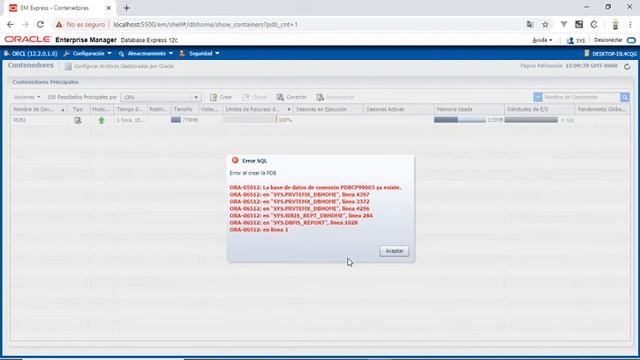Click the translate page icon in address bar

(x=530, y=24)
